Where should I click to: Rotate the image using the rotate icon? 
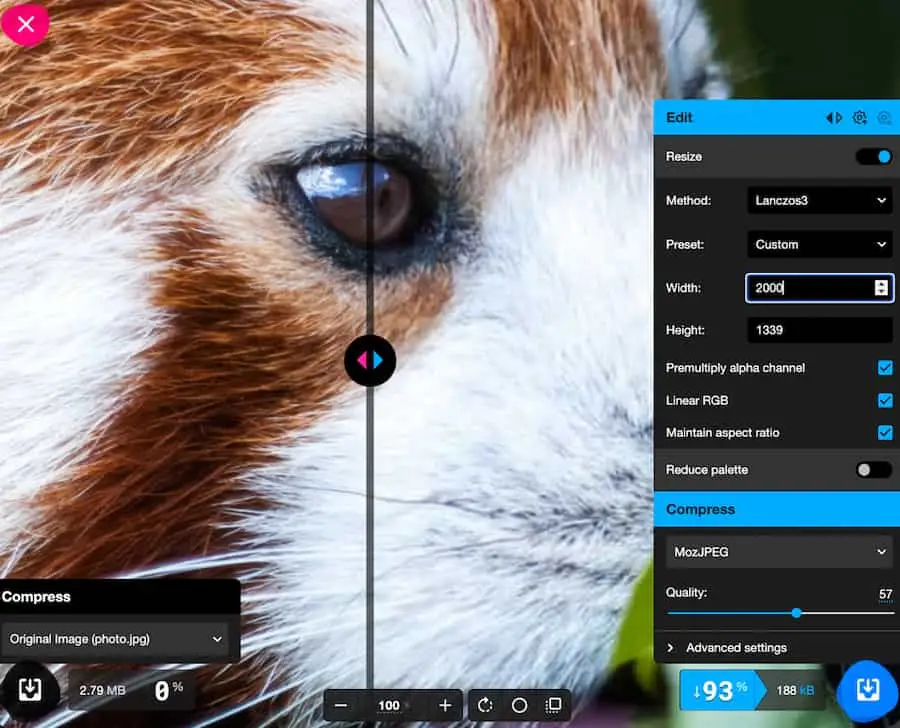coord(486,705)
